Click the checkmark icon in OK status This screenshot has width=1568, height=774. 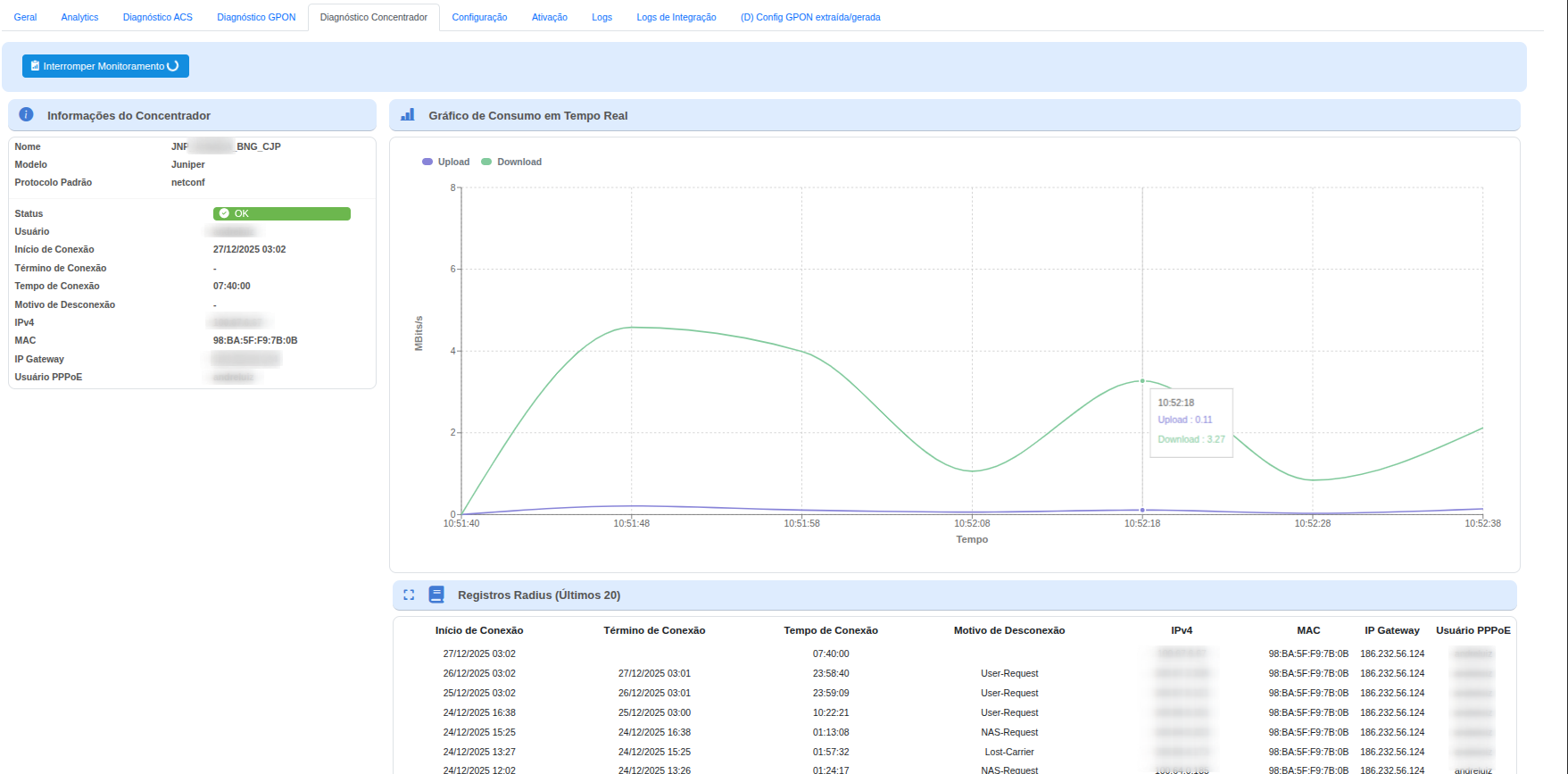pos(224,213)
